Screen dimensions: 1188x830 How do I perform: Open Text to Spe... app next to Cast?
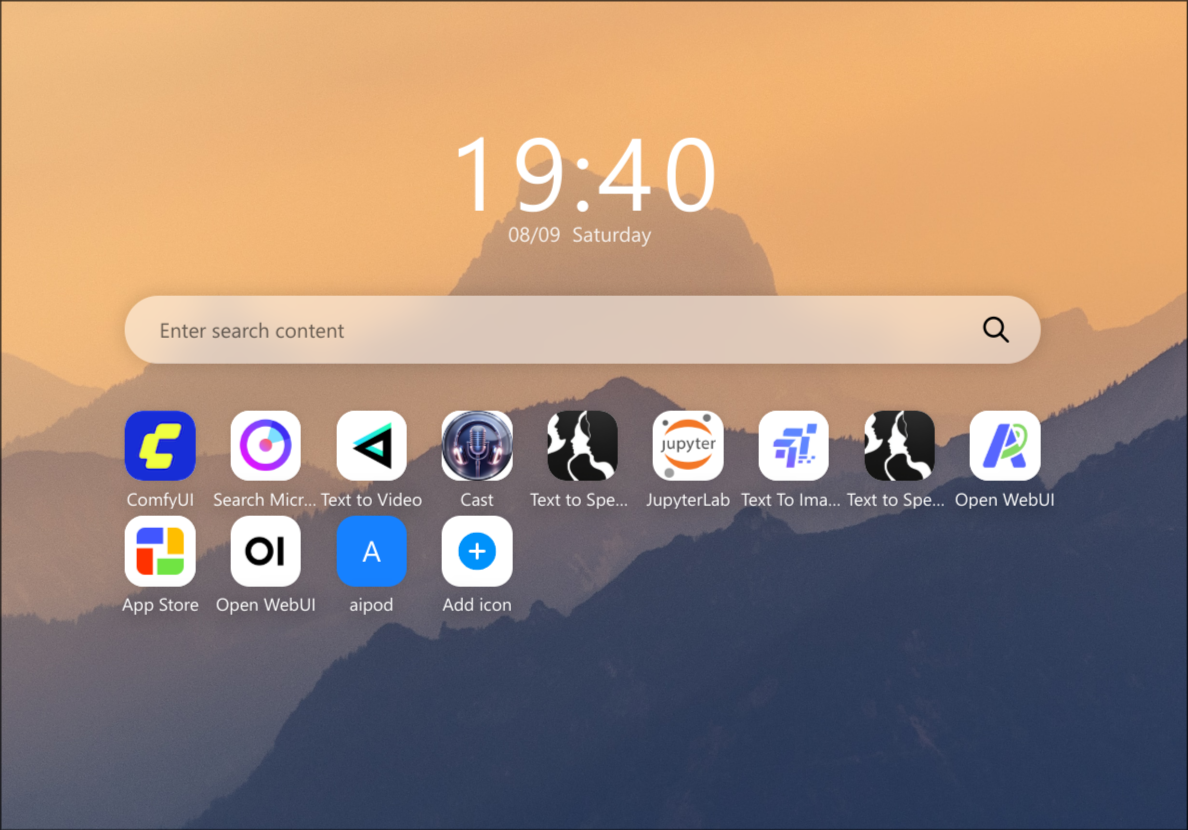click(x=582, y=446)
